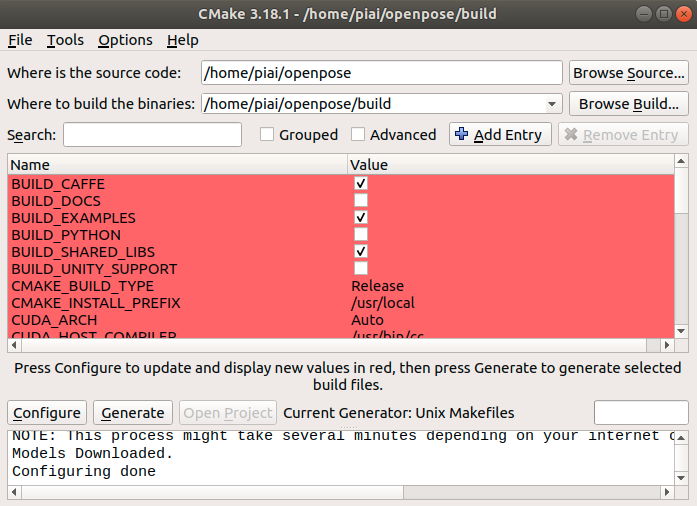The height and width of the screenshot is (506, 697).
Task: Click the output log scroll left arrow
Action: pos(14,492)
